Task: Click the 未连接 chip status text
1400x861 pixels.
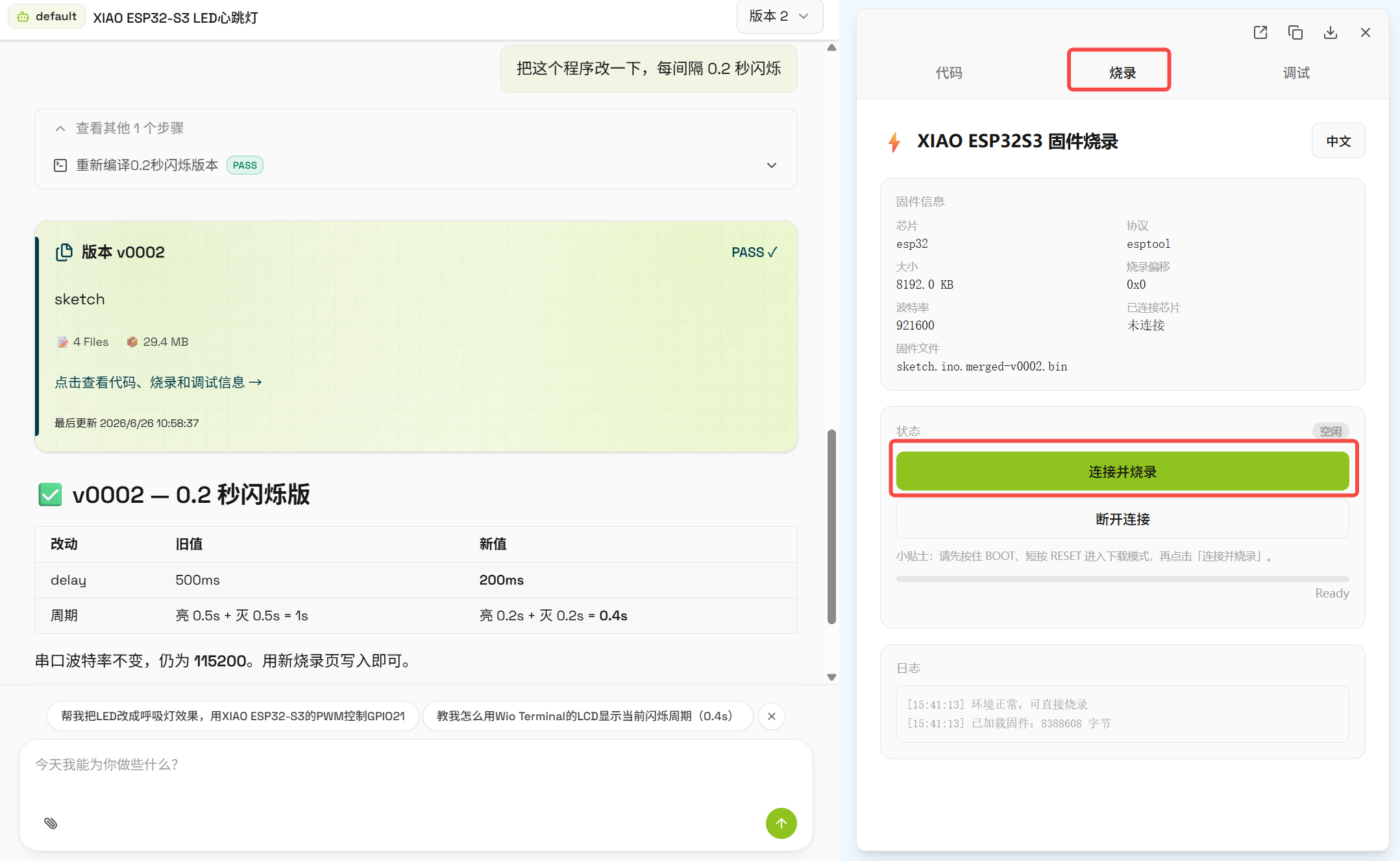Action: pos(1146,326)
